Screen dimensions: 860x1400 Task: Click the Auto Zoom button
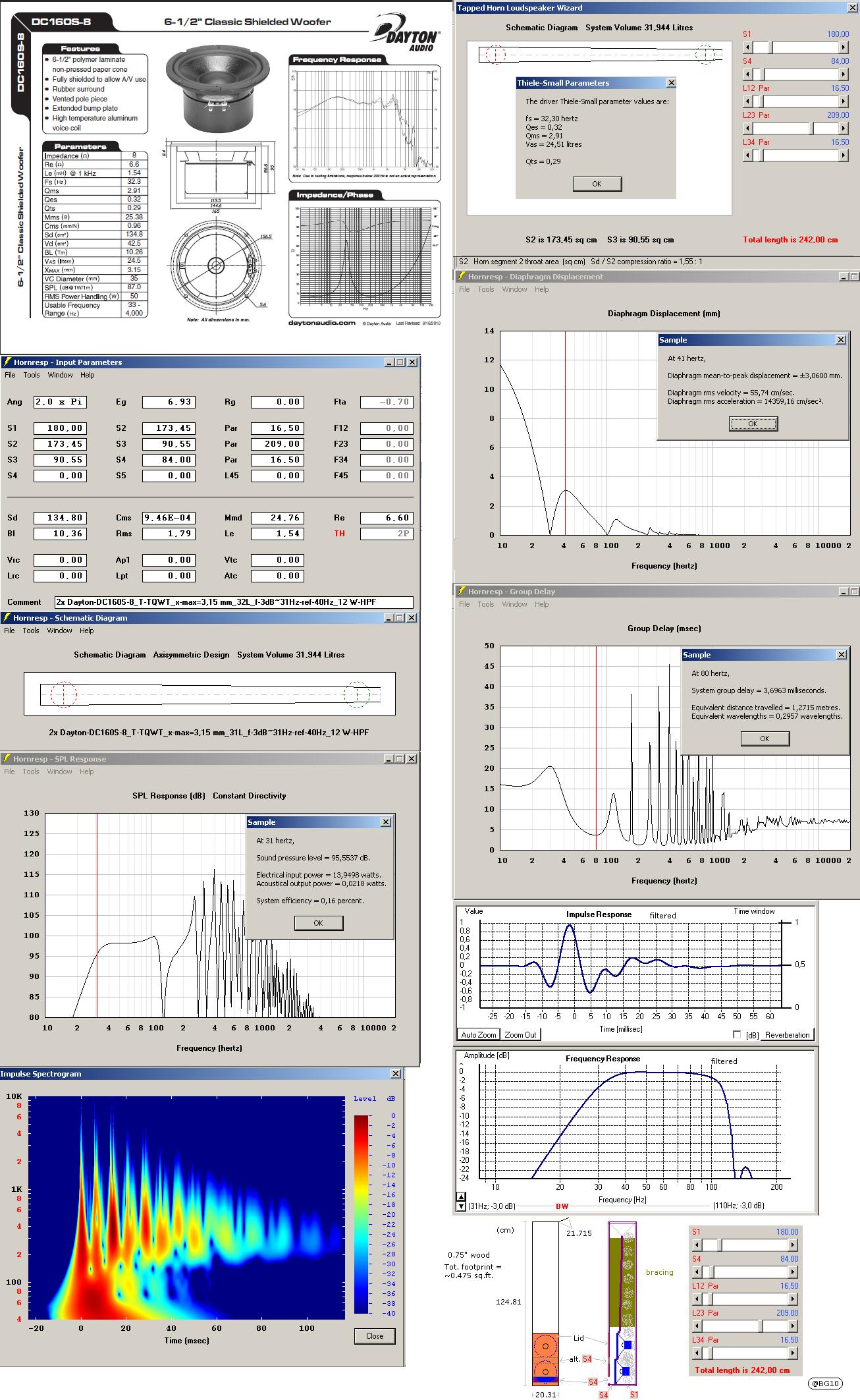[479, 1034]
